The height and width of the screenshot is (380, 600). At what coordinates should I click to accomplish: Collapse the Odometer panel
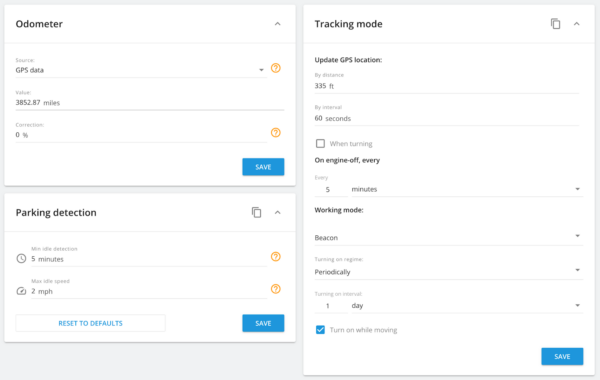(277, 24)
